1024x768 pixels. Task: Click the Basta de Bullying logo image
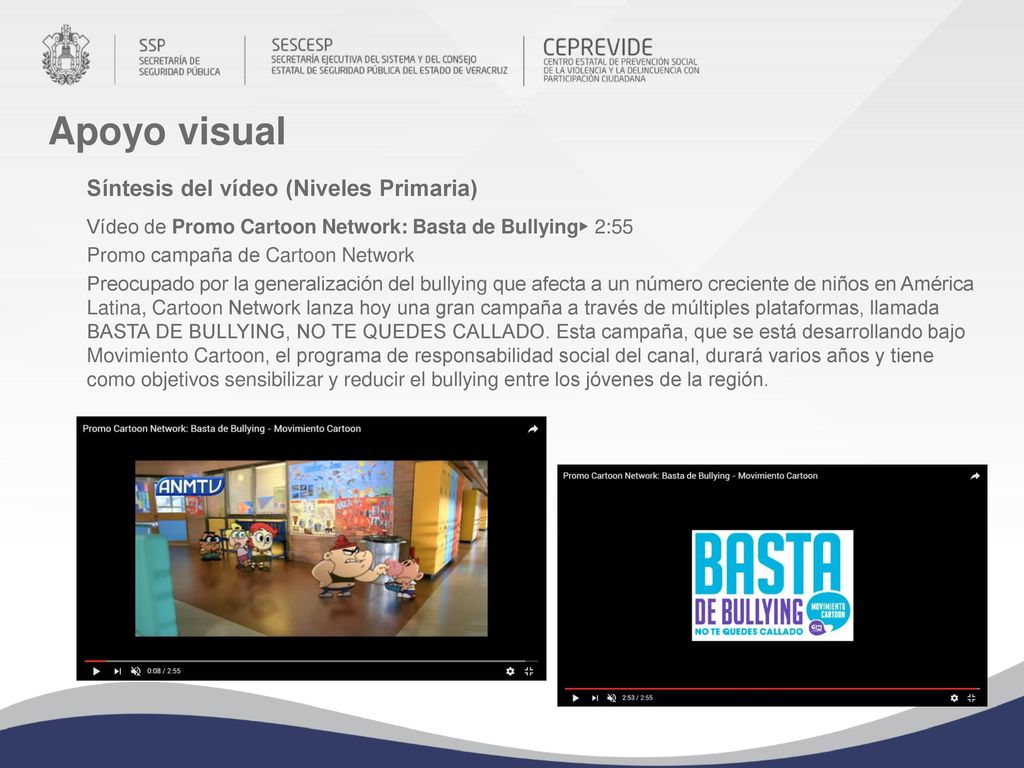click(x=773, y=585)
